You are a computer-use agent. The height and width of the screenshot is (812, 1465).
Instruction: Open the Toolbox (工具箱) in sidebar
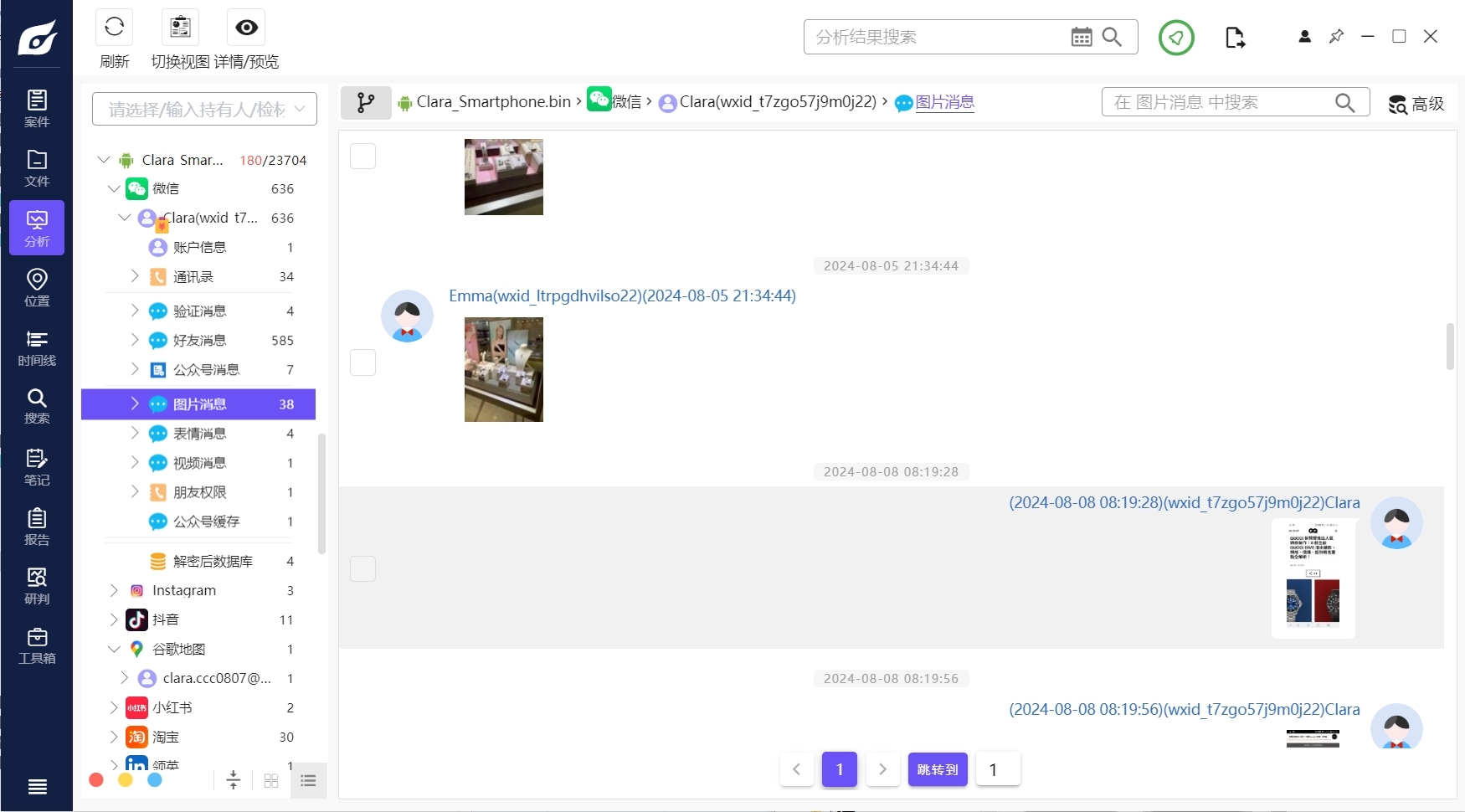point(37,645)
